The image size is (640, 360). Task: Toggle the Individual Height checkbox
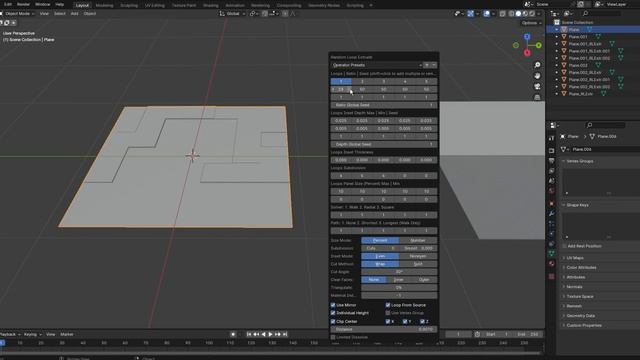[x=333, y=313]
